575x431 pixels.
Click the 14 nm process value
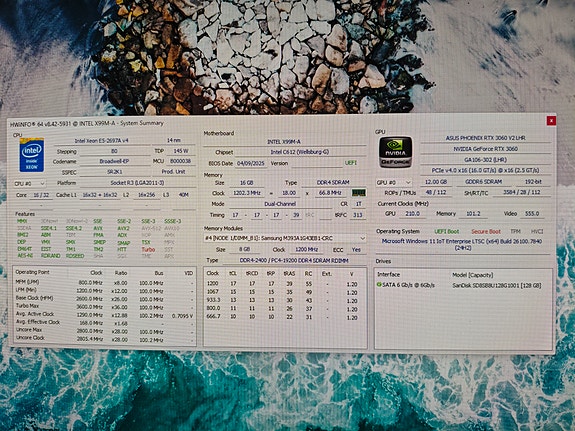[173, 140]
